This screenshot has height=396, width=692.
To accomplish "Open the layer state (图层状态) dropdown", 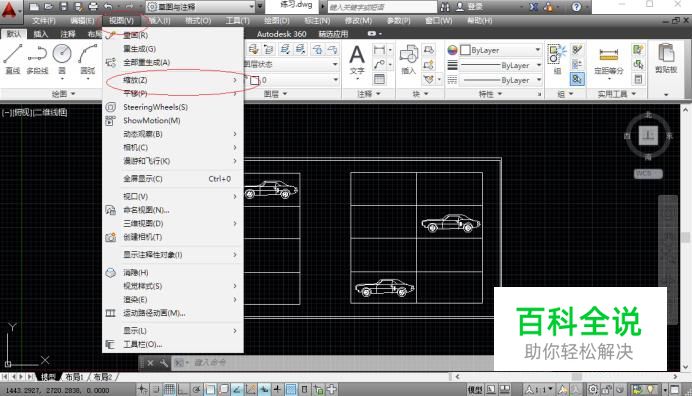I will tap(292, 64).
